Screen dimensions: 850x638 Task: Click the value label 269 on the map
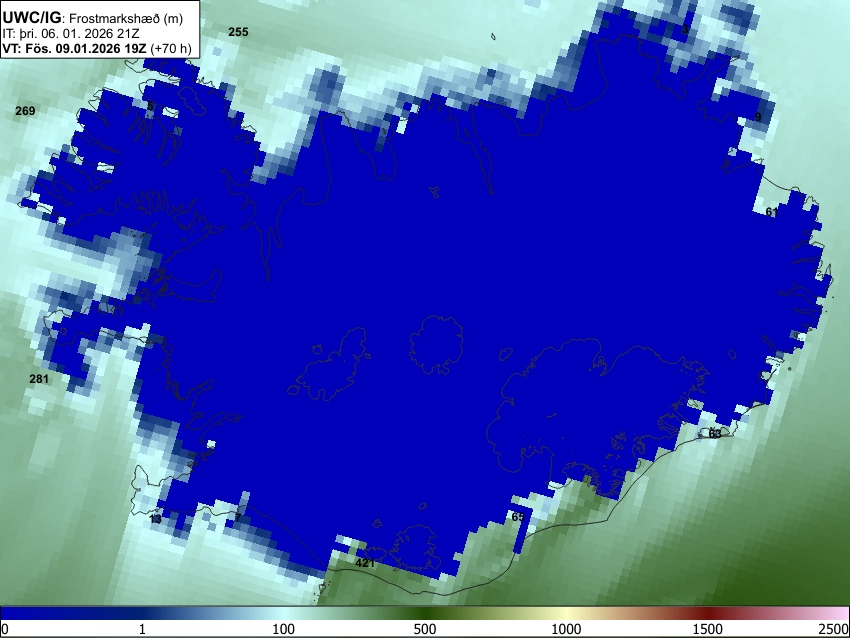pyautogui.click(x=25, y=111)
